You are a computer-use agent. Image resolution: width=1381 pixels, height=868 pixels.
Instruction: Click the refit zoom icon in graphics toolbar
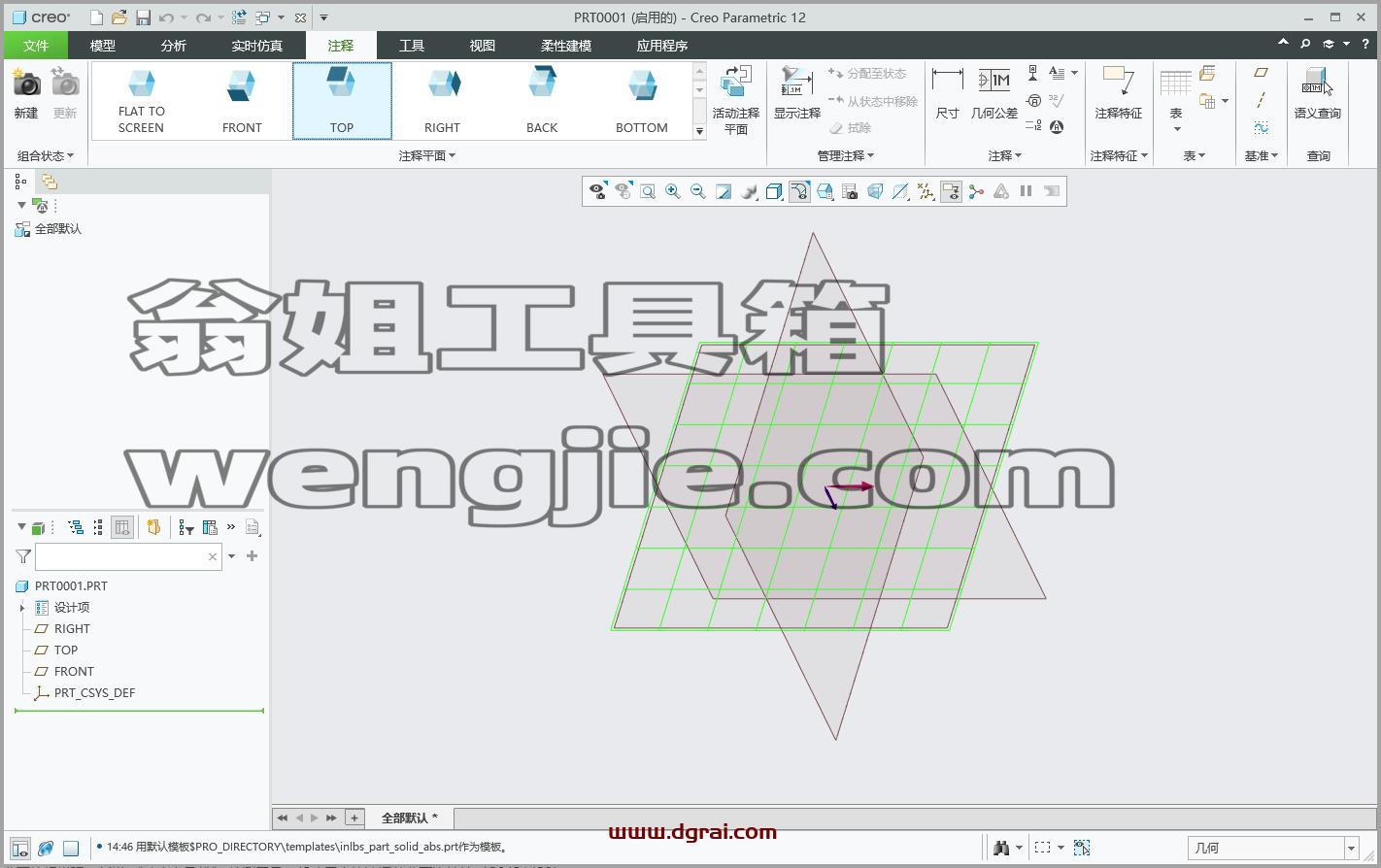coord(648,192)
